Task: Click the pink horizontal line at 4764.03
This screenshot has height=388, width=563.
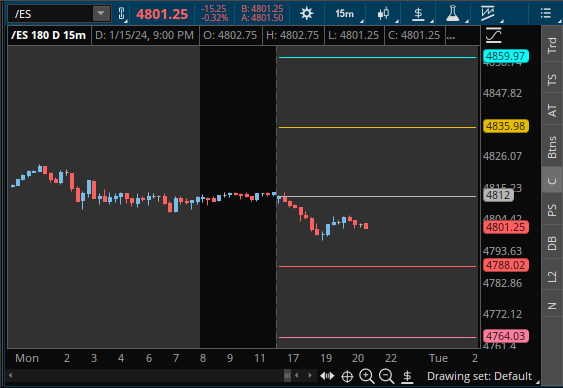Action: pos(377,337)
